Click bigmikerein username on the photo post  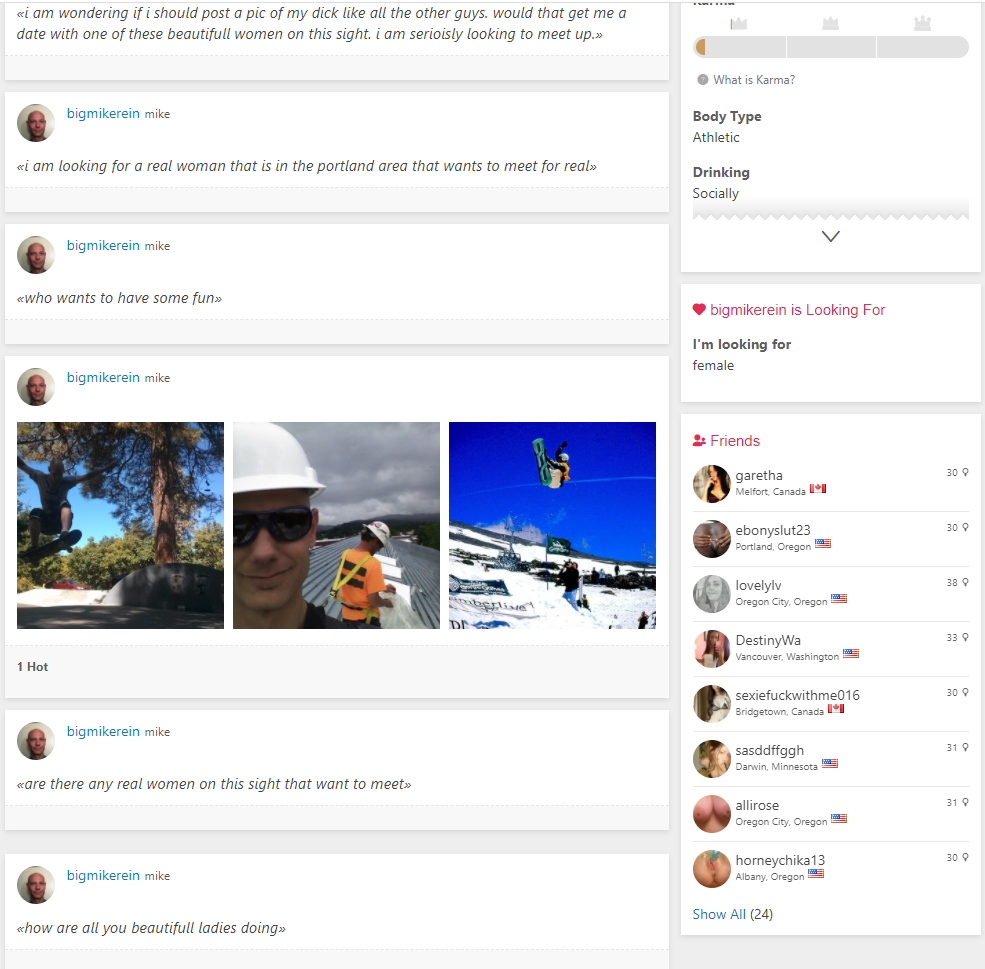[x=103, y=377]
